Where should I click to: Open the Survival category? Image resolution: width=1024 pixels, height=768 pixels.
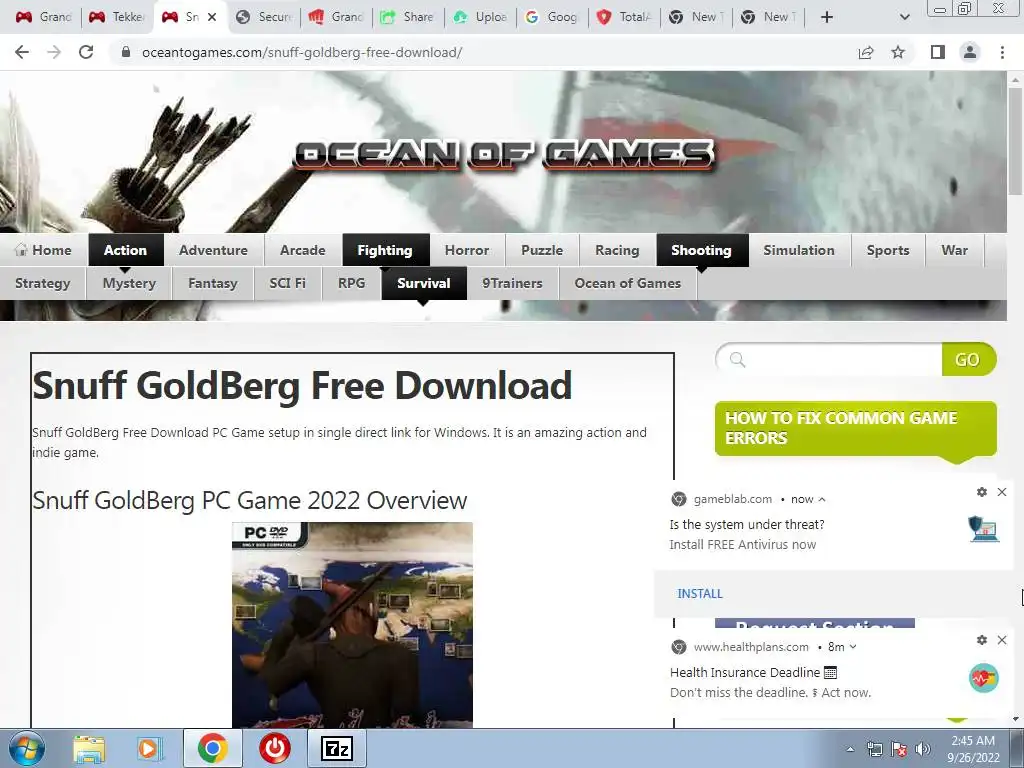click(424, 283)
